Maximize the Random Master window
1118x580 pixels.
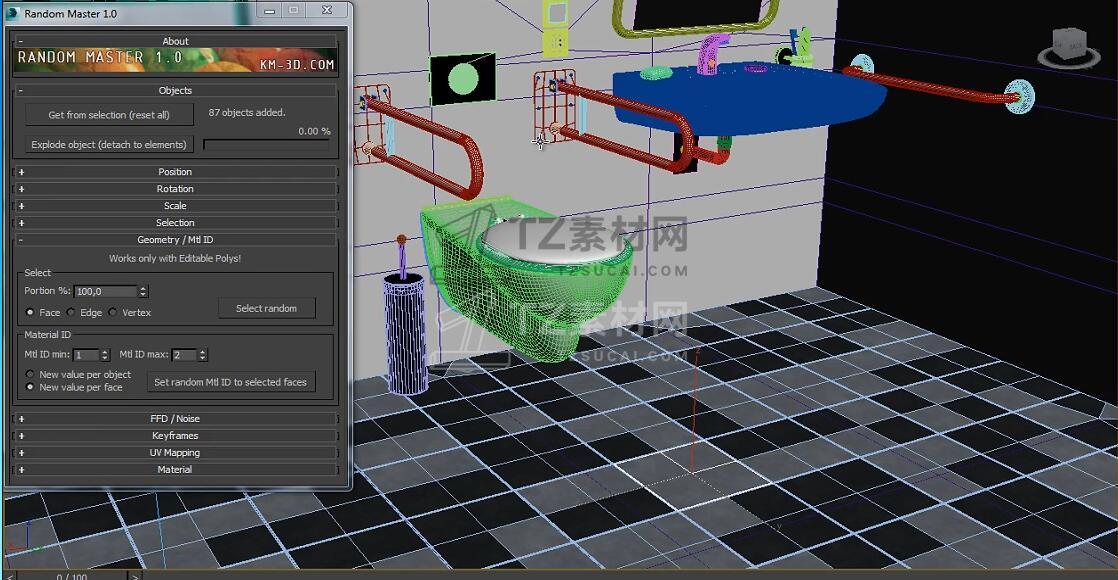pyautogui.click(x=294, y=10)
